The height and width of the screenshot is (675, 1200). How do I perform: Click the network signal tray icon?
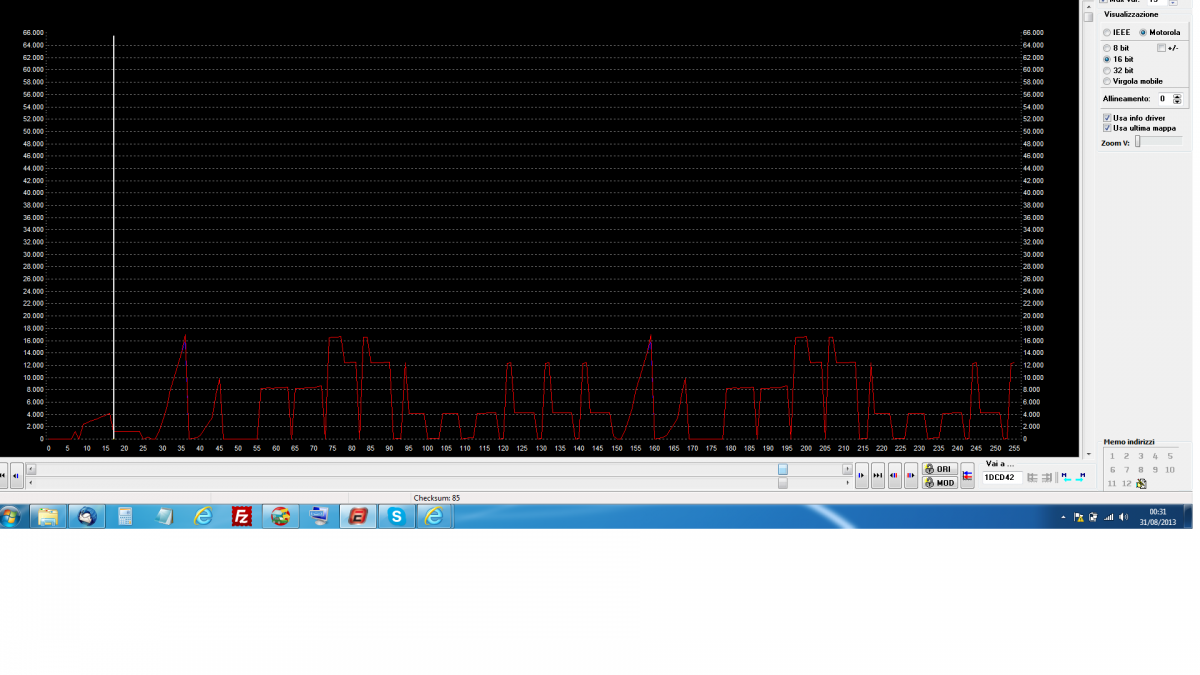(1109, 517)
